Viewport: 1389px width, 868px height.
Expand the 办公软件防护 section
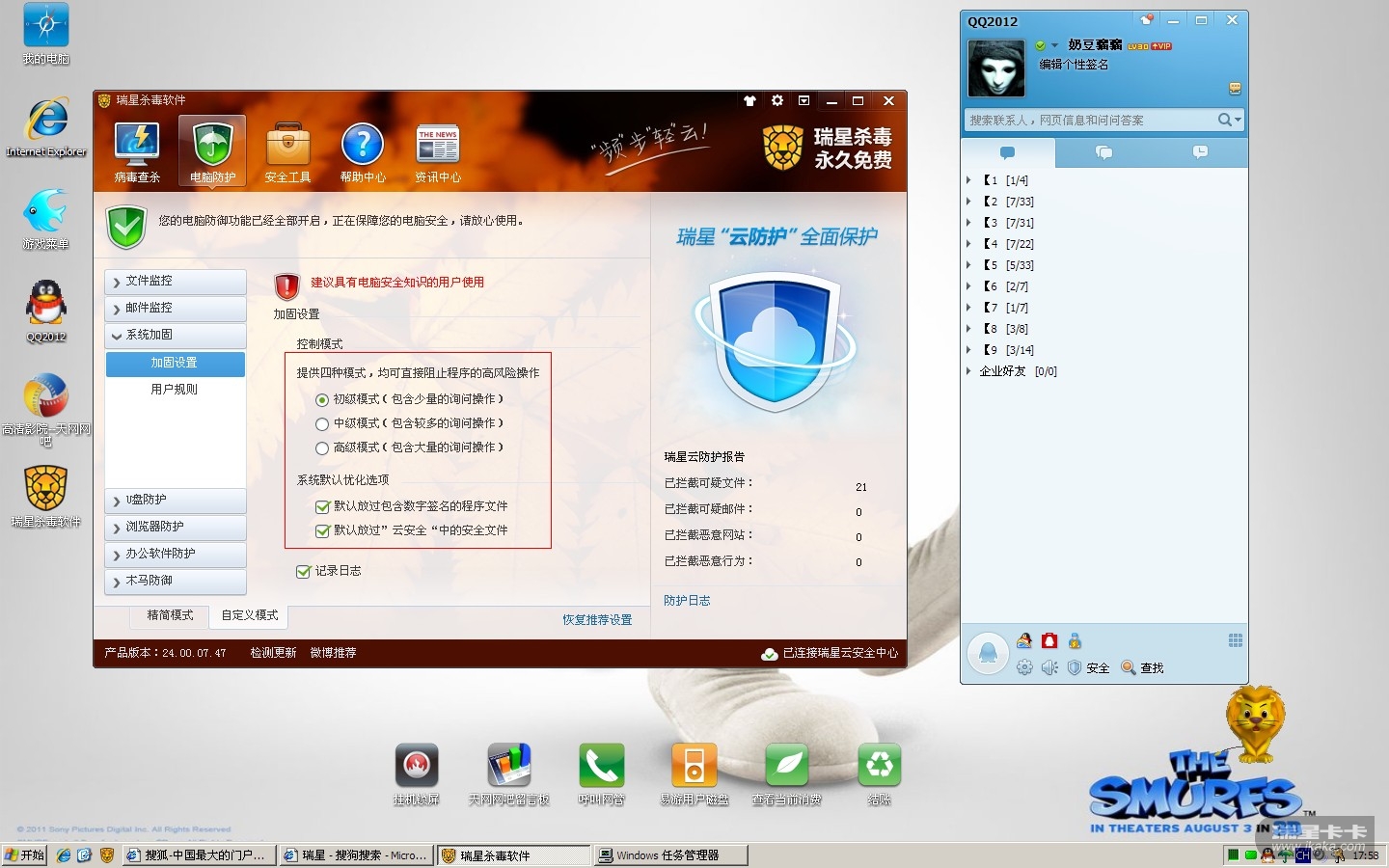(176, 555)
